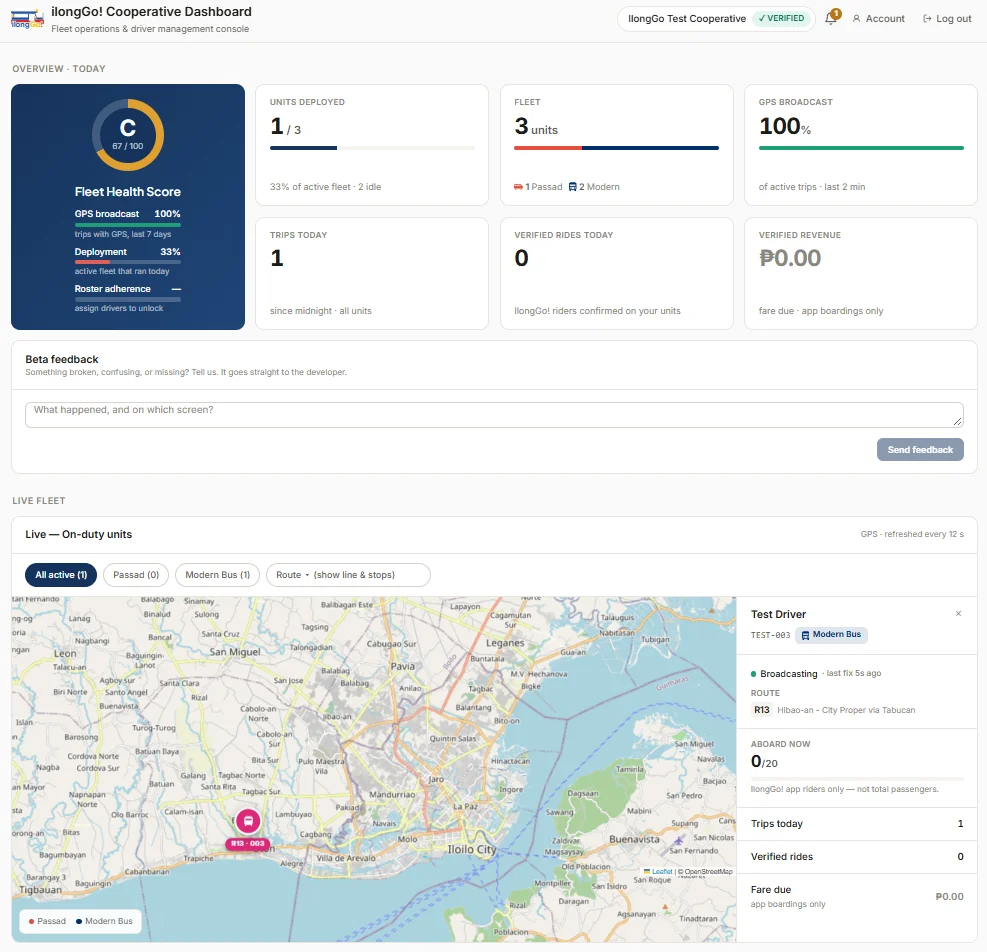Image resolution: width=987 pixels, height=952 pixels.
Task: Click Iloilo City label on the map
Action: 471,849
